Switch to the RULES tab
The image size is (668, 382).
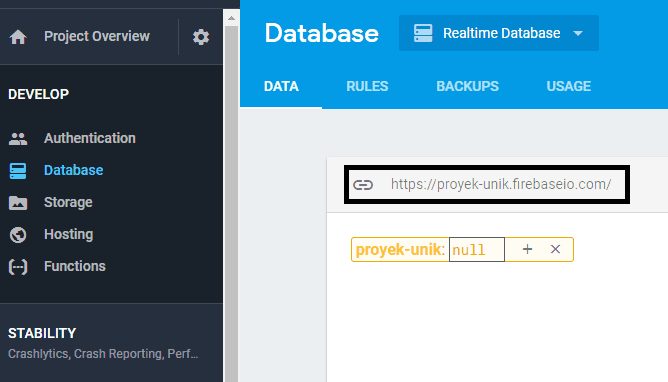tap(367, 86)
